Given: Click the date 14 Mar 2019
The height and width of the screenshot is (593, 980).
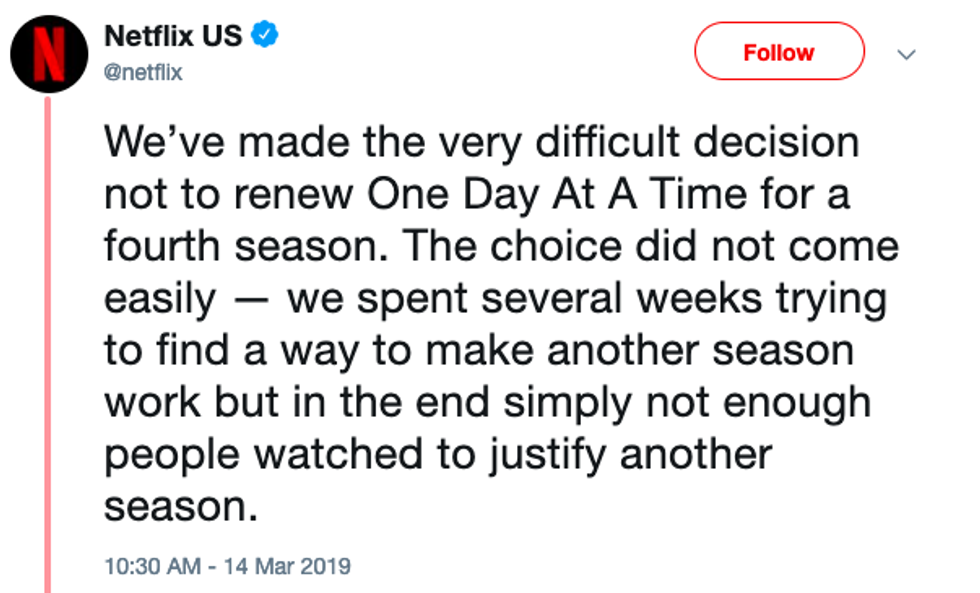Looking at the screenshot, I should [289, 566].
